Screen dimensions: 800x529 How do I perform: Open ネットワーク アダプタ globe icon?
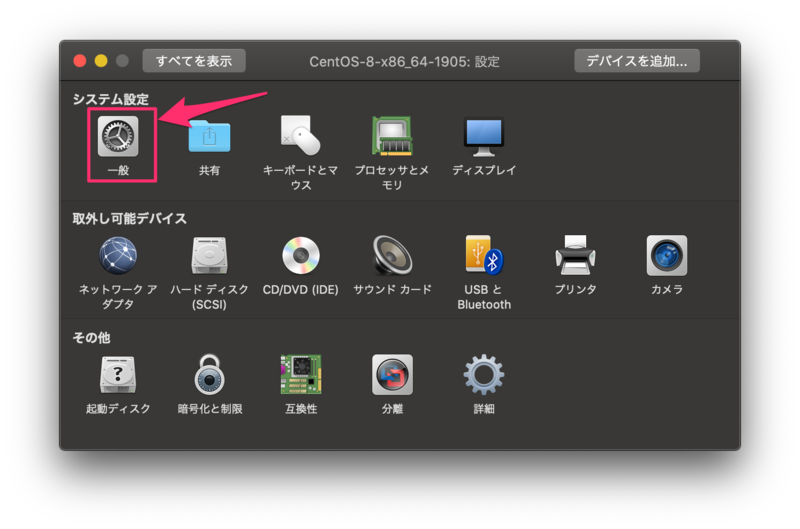118,256
